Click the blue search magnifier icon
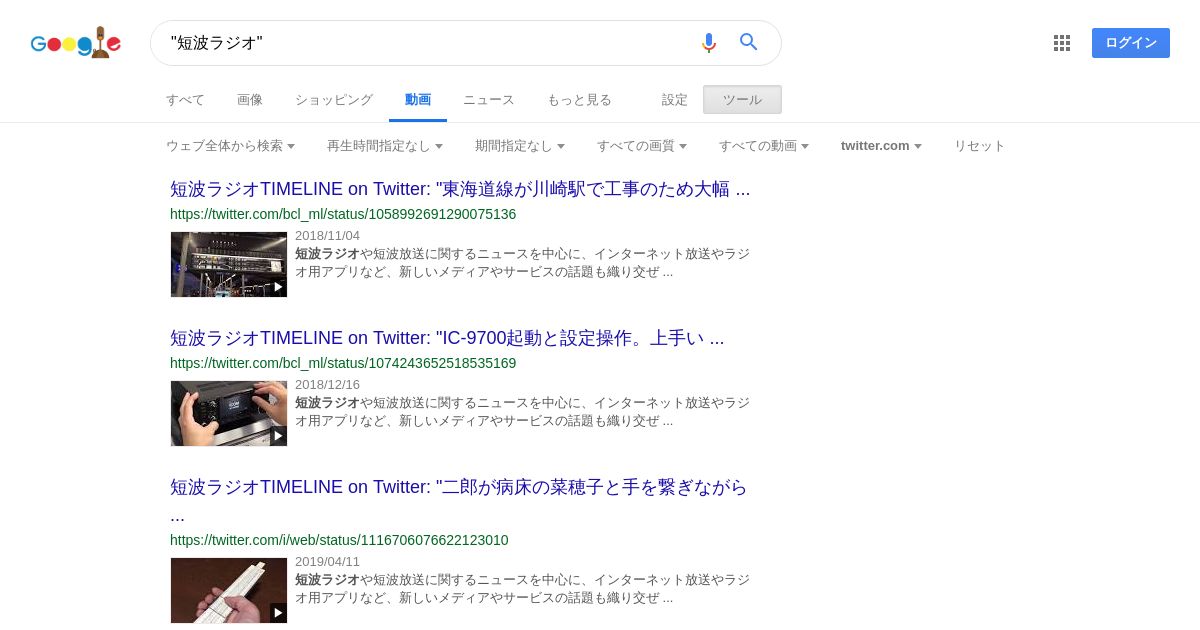 [x=749, y=42]
